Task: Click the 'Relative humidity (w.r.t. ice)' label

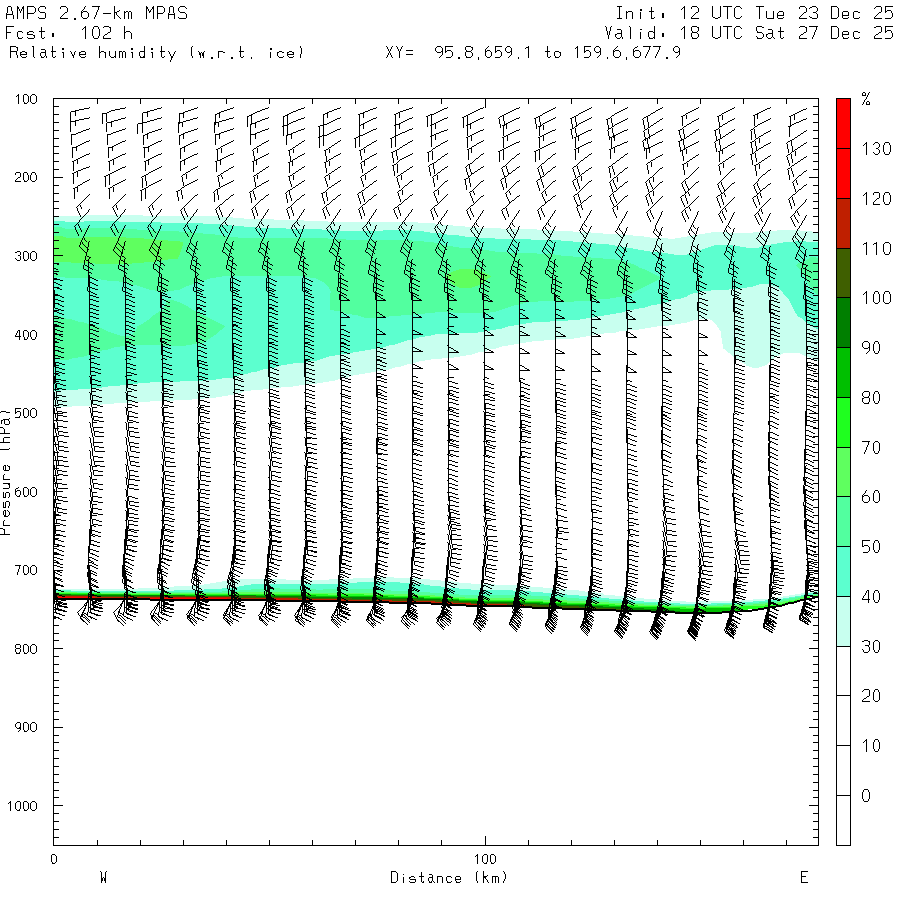Action: click(x=157, y=52)
